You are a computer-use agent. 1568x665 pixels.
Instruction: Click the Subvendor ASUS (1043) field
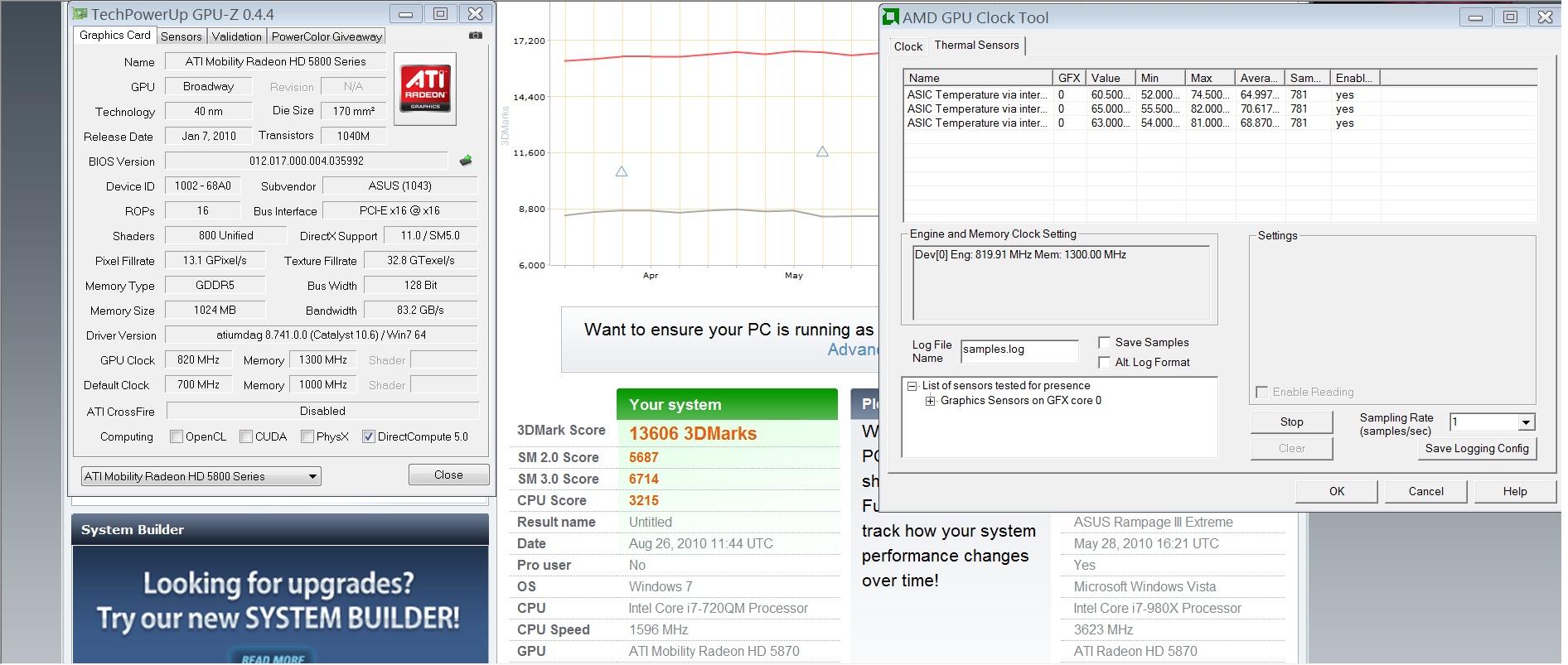pos(400,186)
